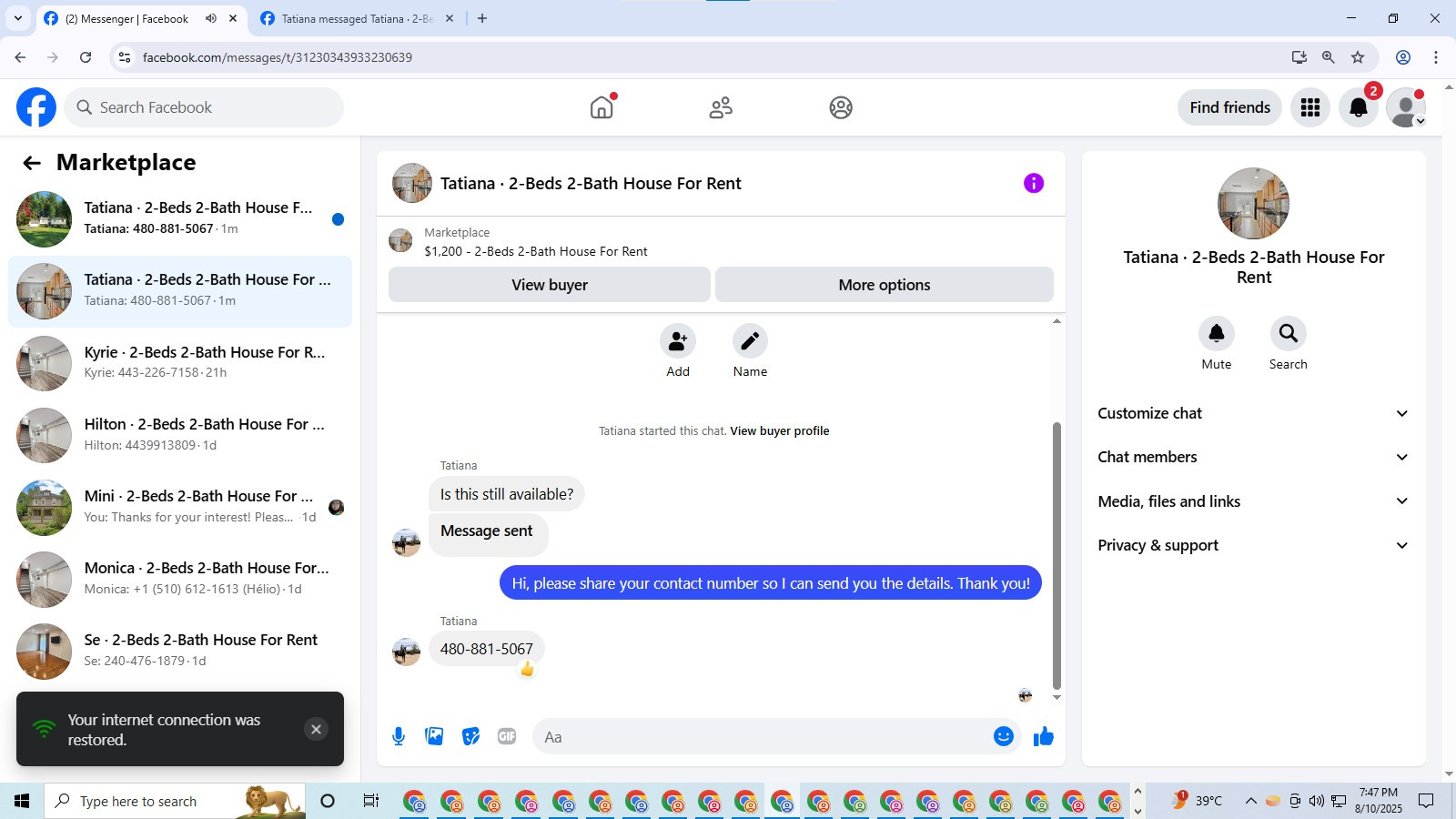Image resolution: width=1456 pixels, height=819 pixels.
Task: Expand Media, files and links section
Action: click(x=1253, y=501)
